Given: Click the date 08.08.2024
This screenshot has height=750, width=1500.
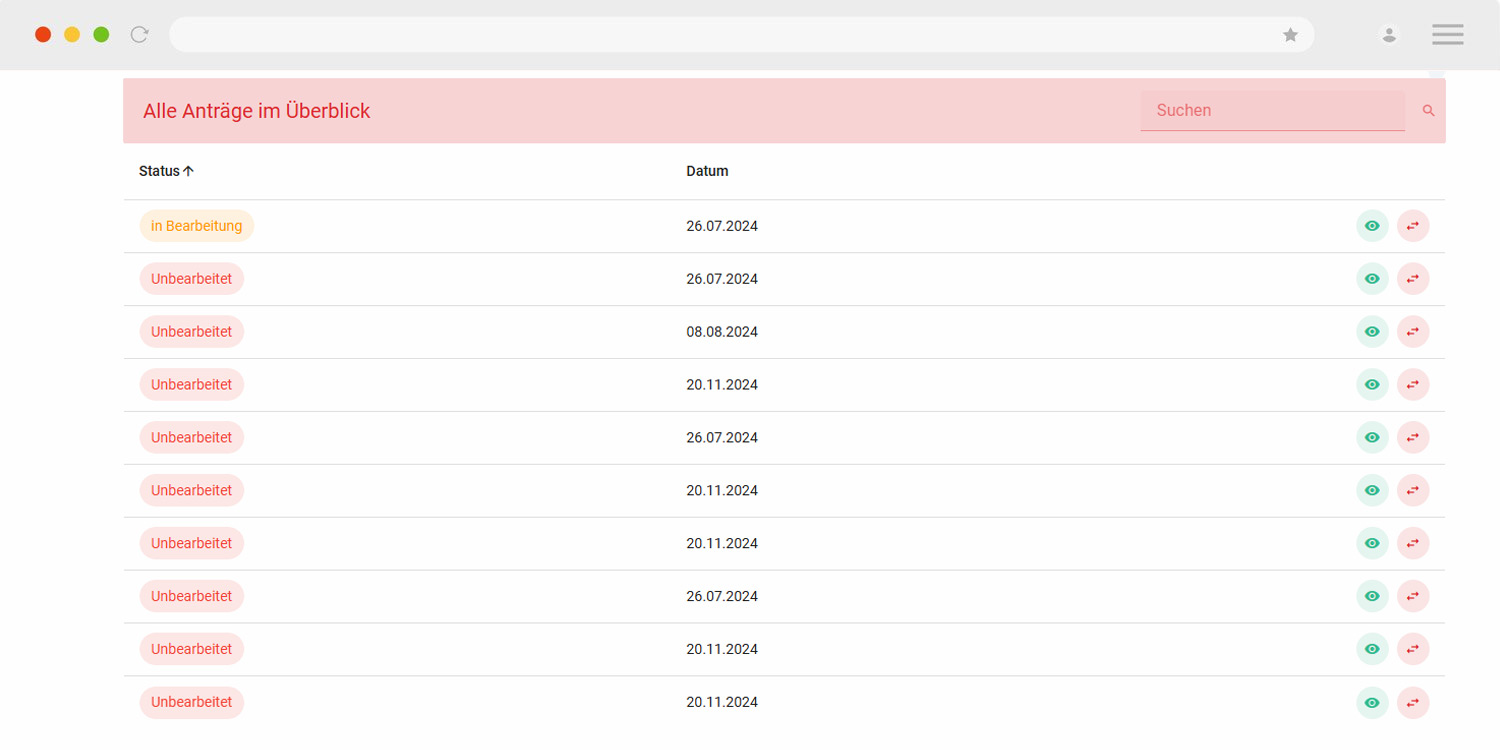Looking at the screenshot, I should (x=722, y=332).
